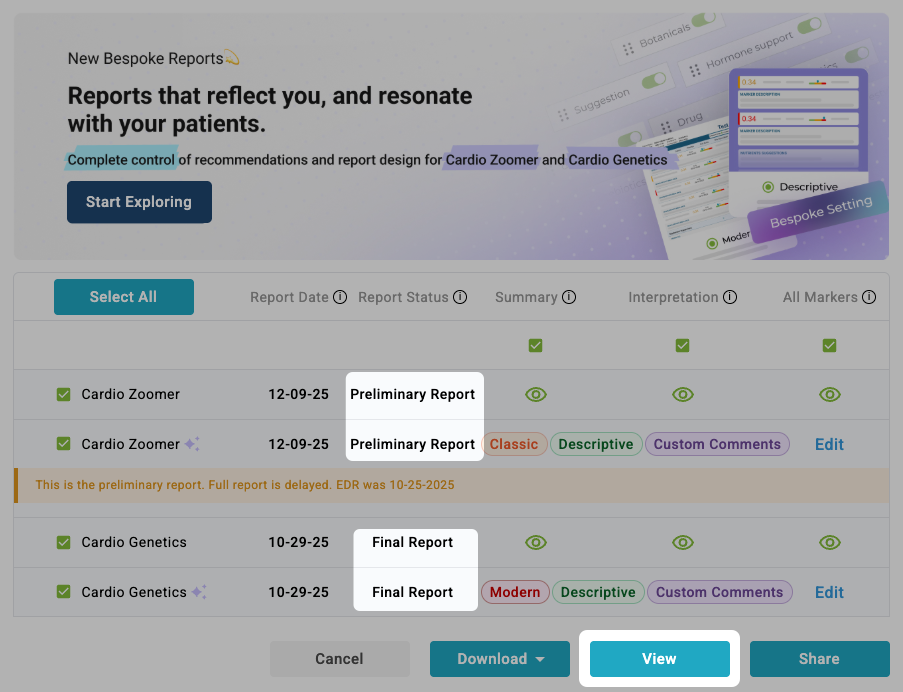Screen dimensions: 903x692
Task: Select the Modern style tag for Cardio Genetics
Action: click(x=515, y=592)
